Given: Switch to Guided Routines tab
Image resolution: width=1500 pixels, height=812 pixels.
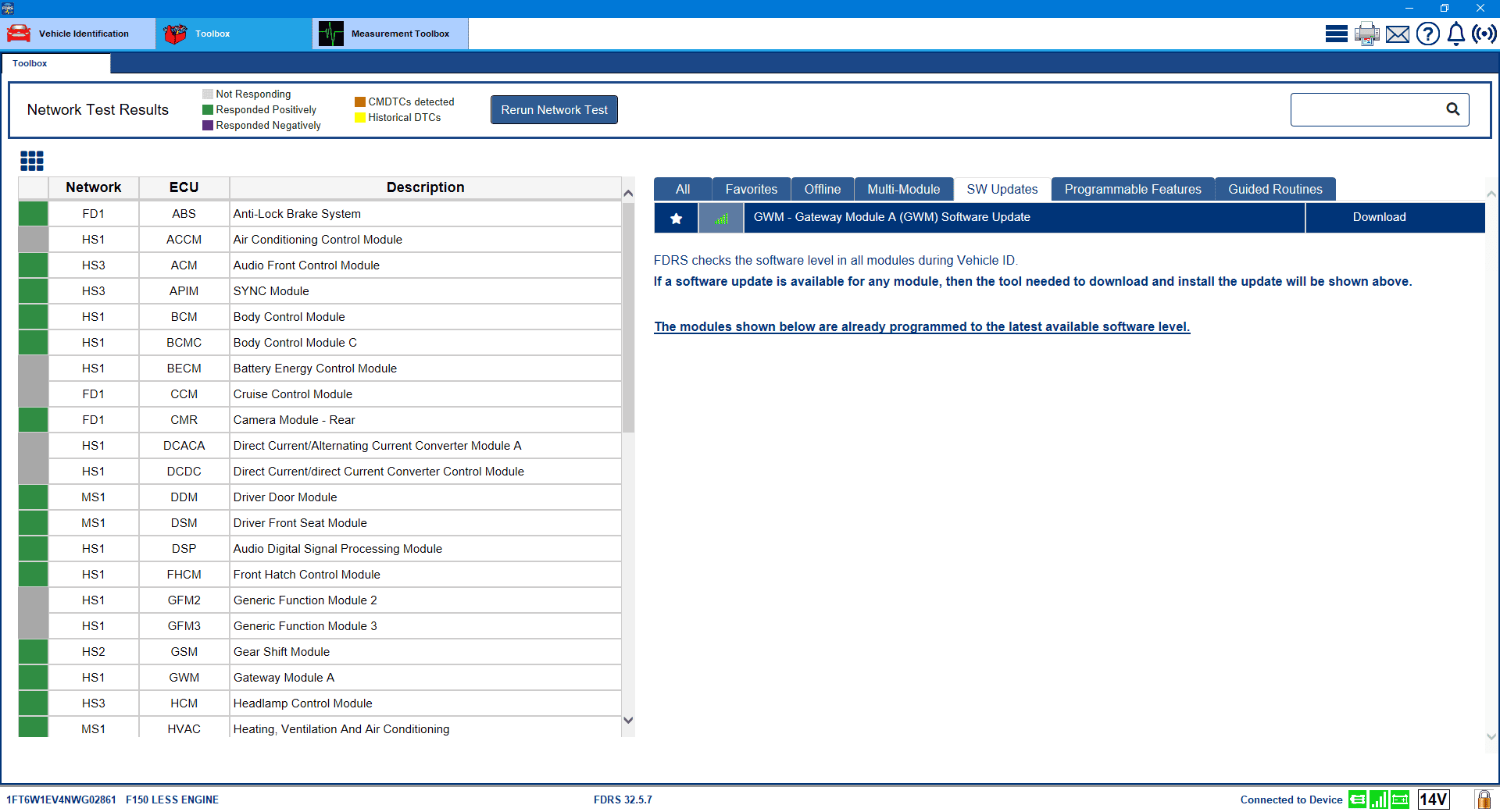Looking at the screenshot, I should coord(1274,189).
